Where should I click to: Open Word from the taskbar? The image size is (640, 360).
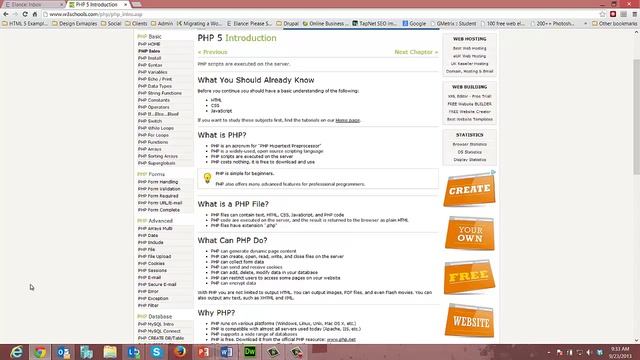click(x=227, y=352)
